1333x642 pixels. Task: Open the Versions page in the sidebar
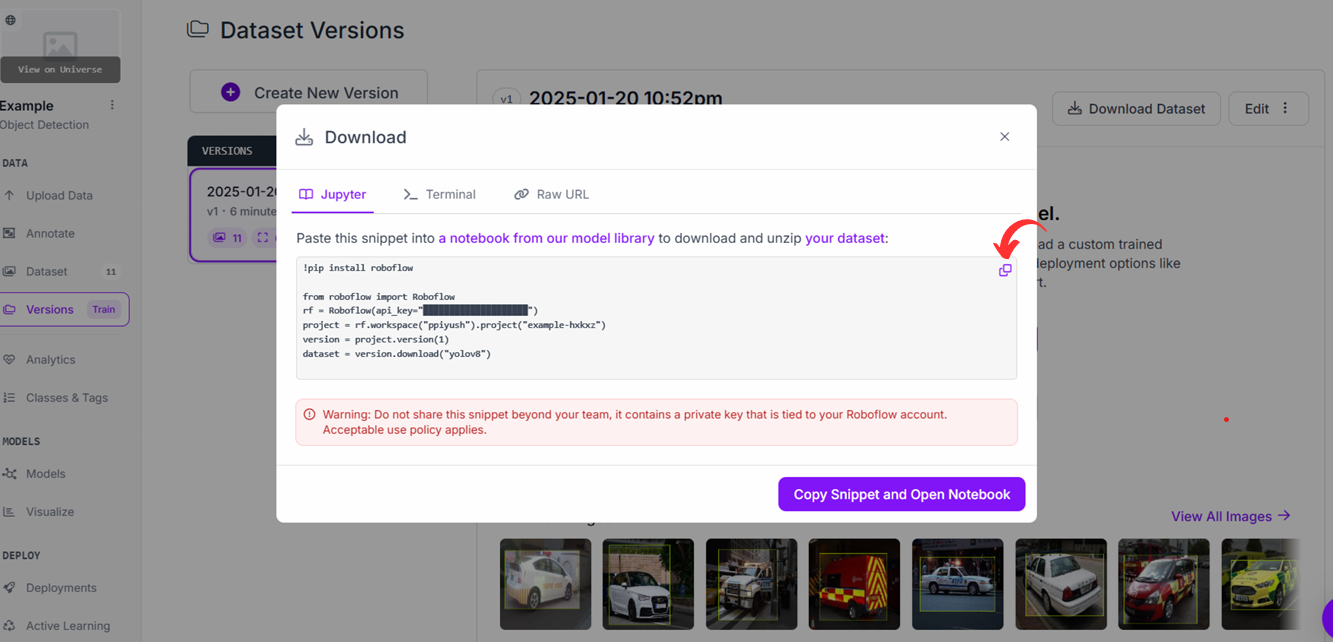pos(64,309)
